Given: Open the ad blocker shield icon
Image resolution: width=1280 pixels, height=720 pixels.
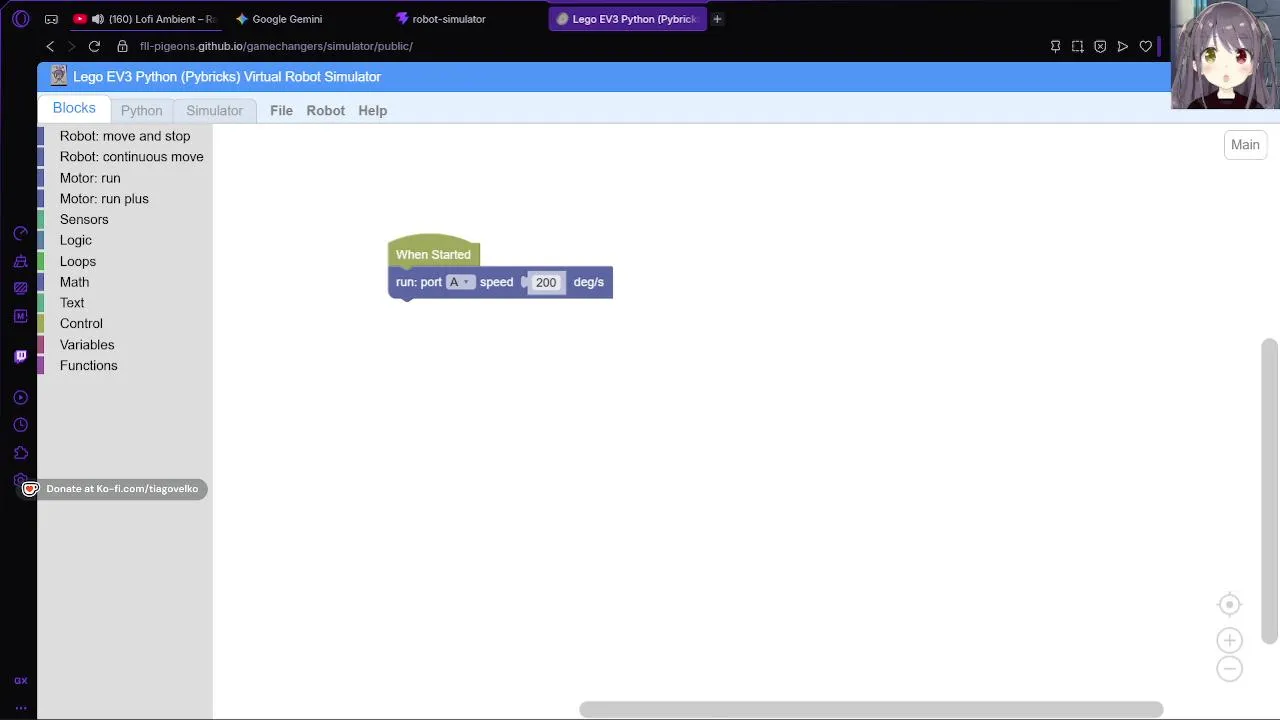Looking at the screenshot, I should pos(1100,46).
